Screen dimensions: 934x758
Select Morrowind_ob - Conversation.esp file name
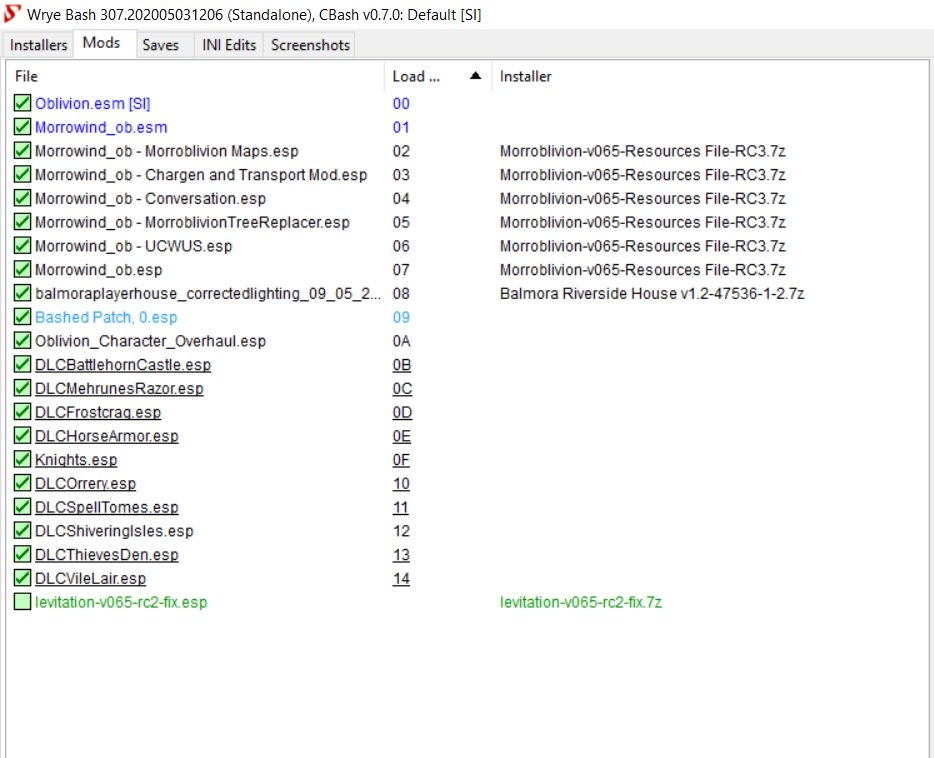pyautogui.click(x=150, y=199)
